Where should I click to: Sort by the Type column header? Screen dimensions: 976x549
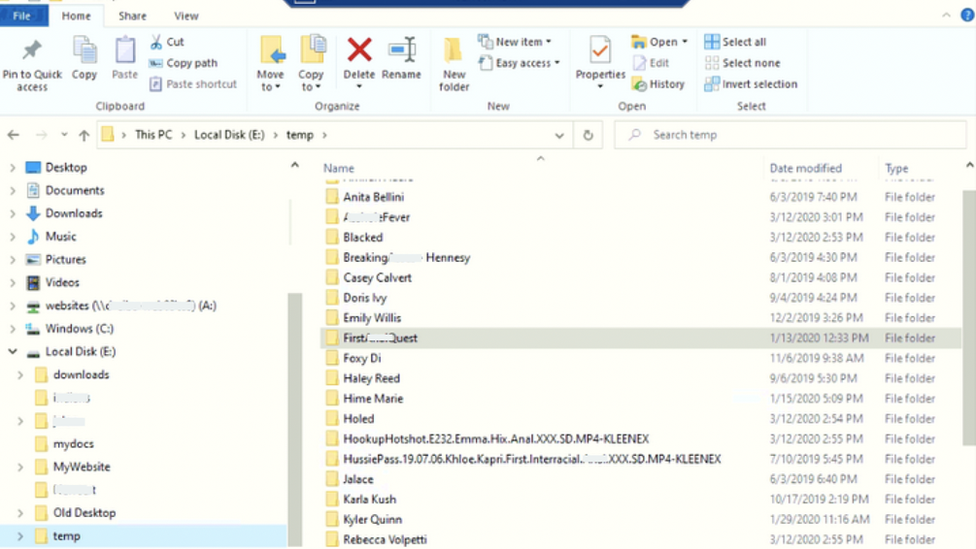tap(896, 168)
